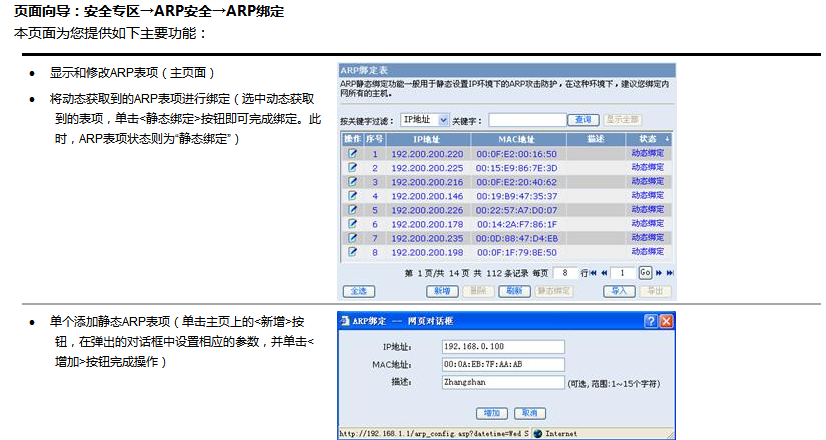Click edit icon for 192.200.200.216 row
Image resolution: width=826 pixels, height=440 pixels.
[352, 181]
